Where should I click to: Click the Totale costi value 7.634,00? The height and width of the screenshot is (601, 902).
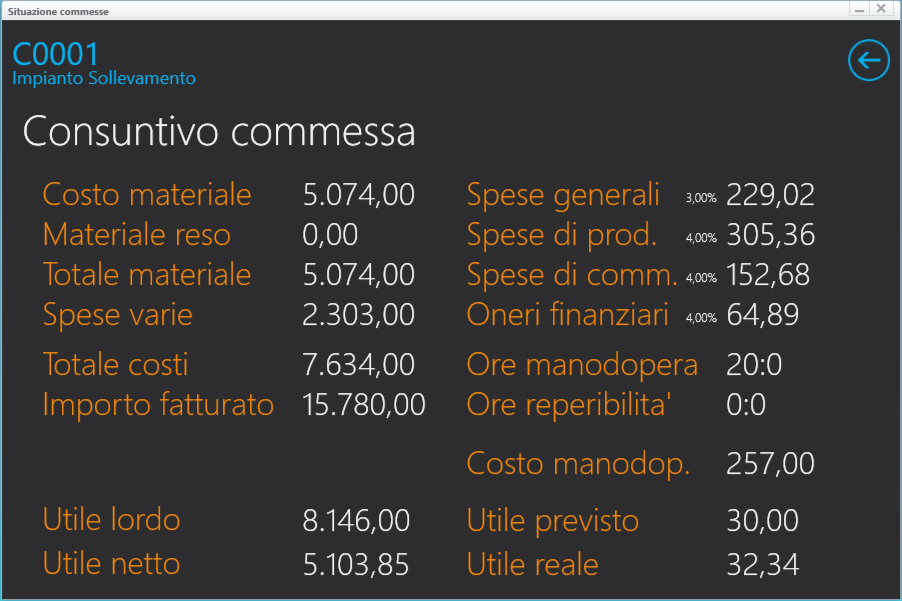tap(358, 365)
